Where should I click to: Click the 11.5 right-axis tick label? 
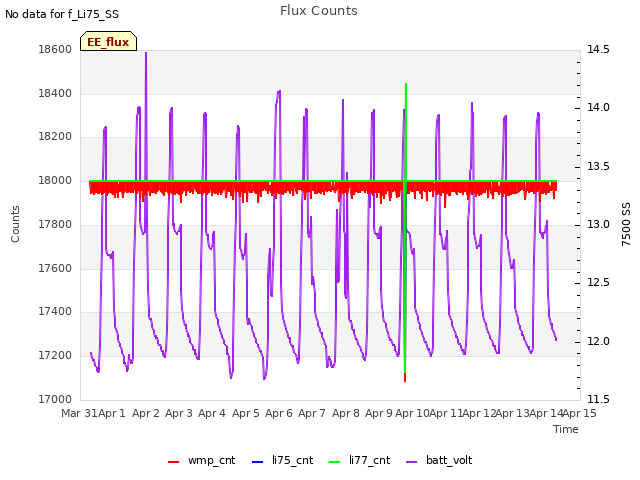pos(598,399)
